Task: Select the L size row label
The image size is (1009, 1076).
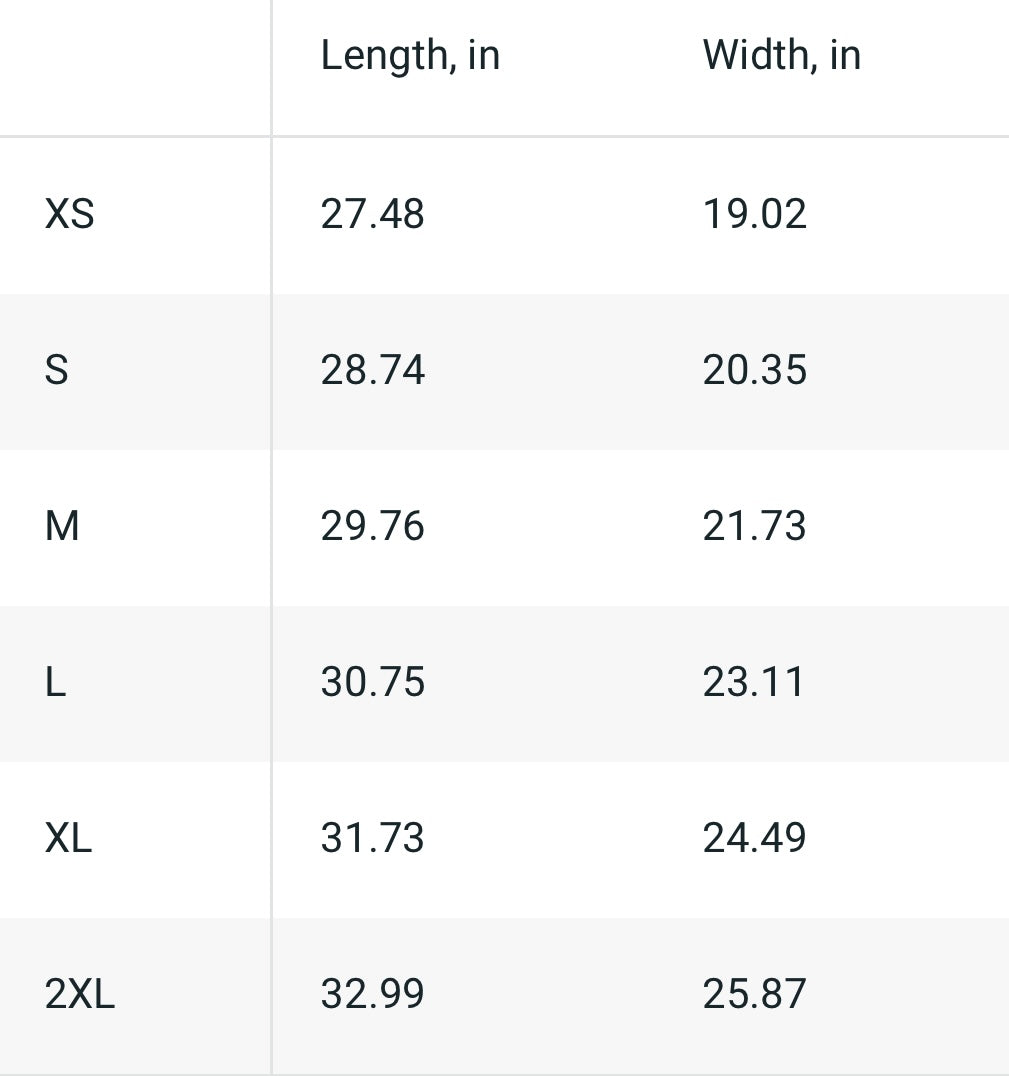Action: [x=56, y=682]
